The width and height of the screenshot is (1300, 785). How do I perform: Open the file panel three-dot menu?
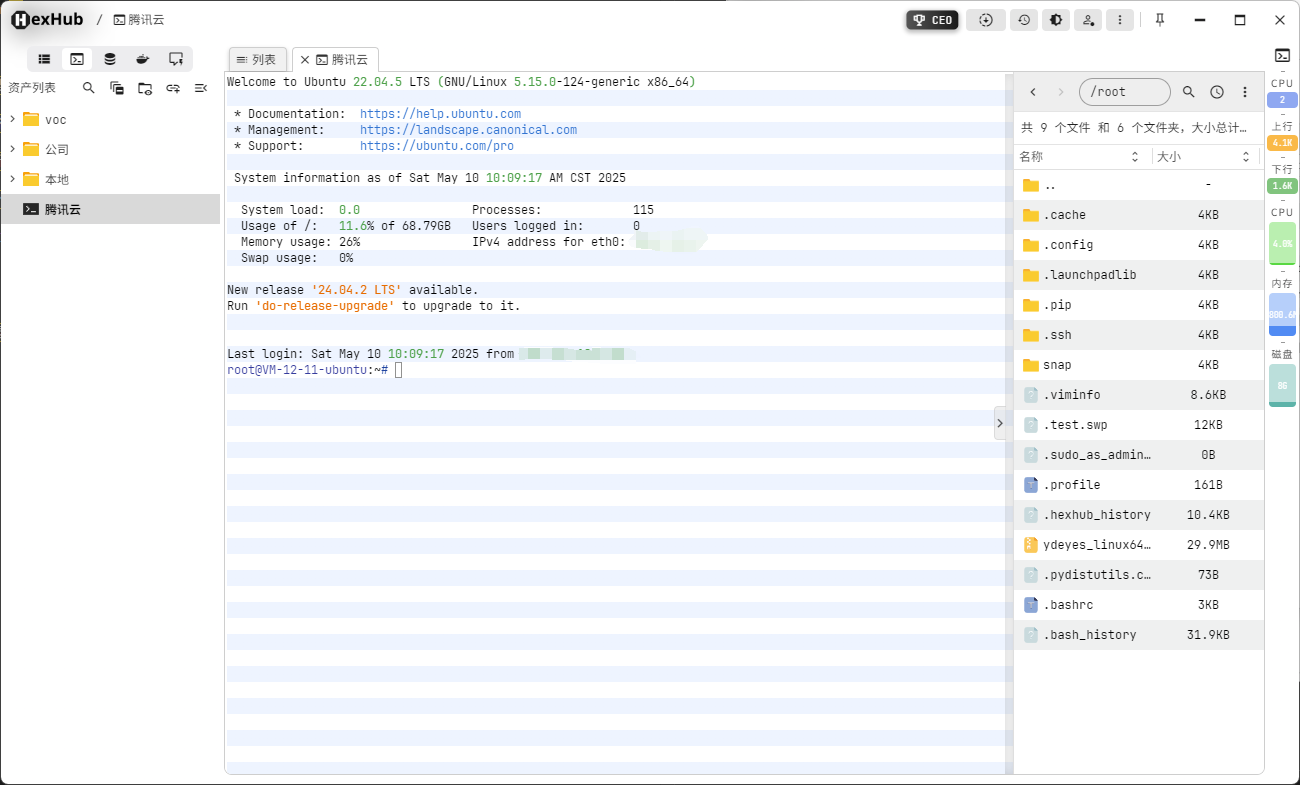[1245, 92]
